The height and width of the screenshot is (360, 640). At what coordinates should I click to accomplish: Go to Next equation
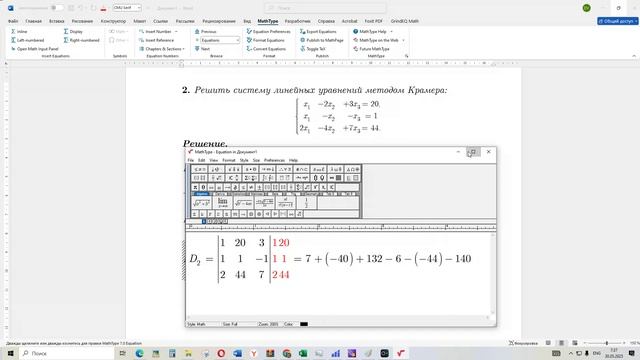[x=202, y=49]
